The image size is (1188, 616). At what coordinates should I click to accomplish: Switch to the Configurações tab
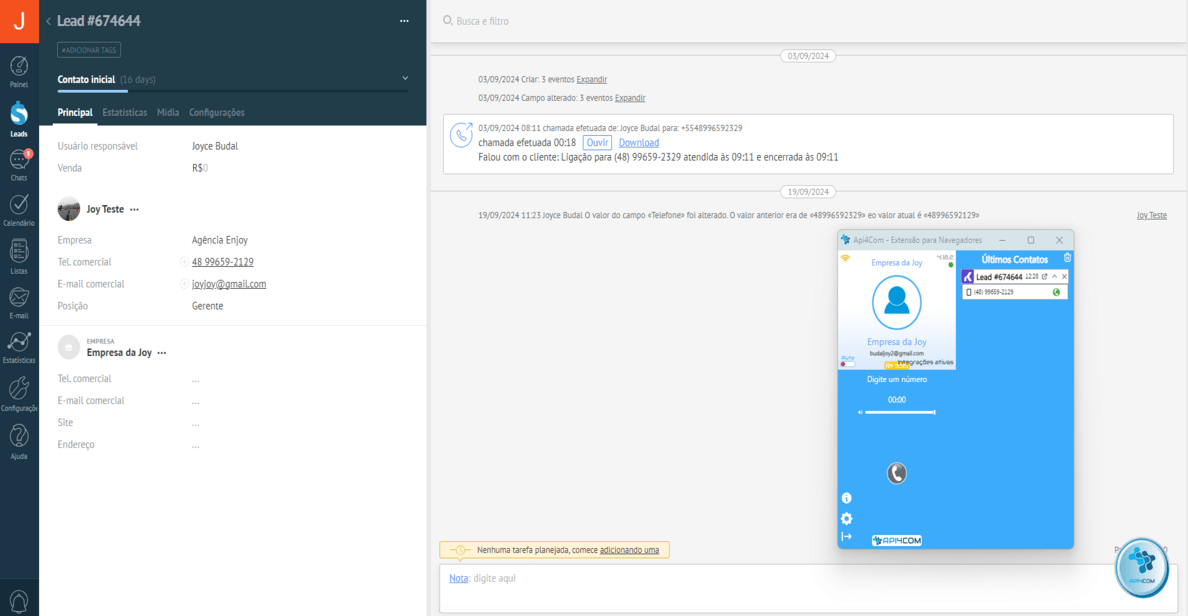click(217, 112)
